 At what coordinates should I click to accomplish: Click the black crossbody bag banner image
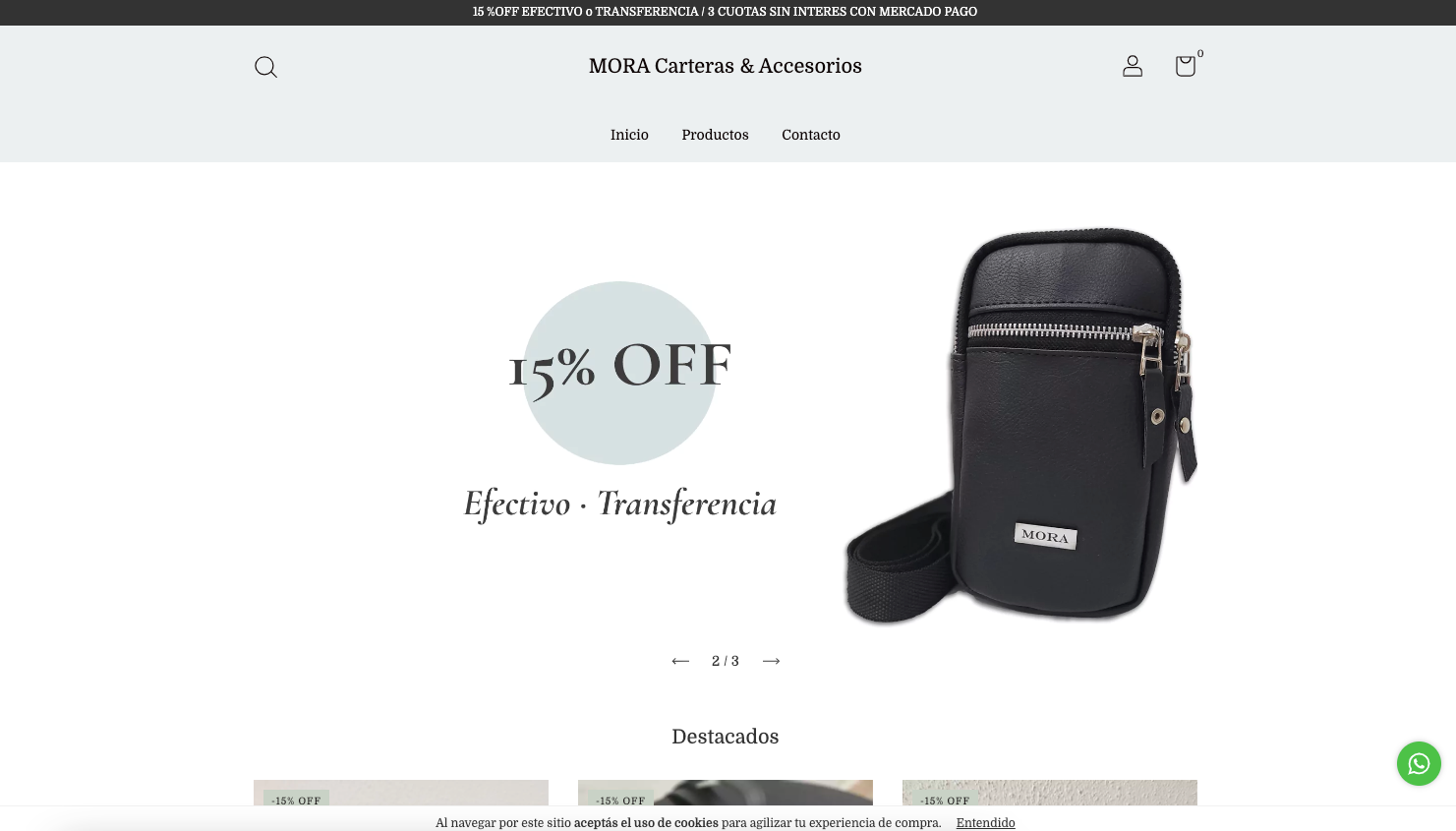(1020, 426)
